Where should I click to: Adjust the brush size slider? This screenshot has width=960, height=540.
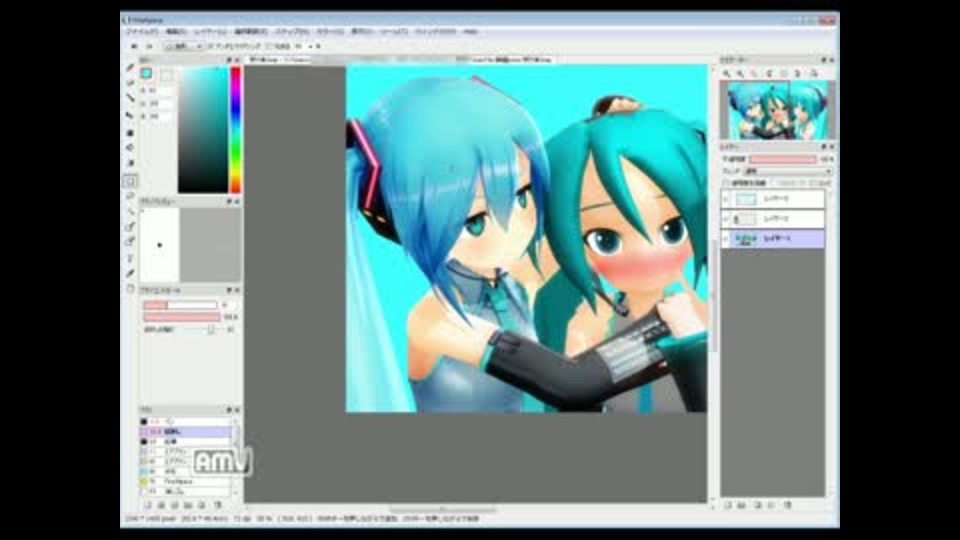tap(181, 305)
